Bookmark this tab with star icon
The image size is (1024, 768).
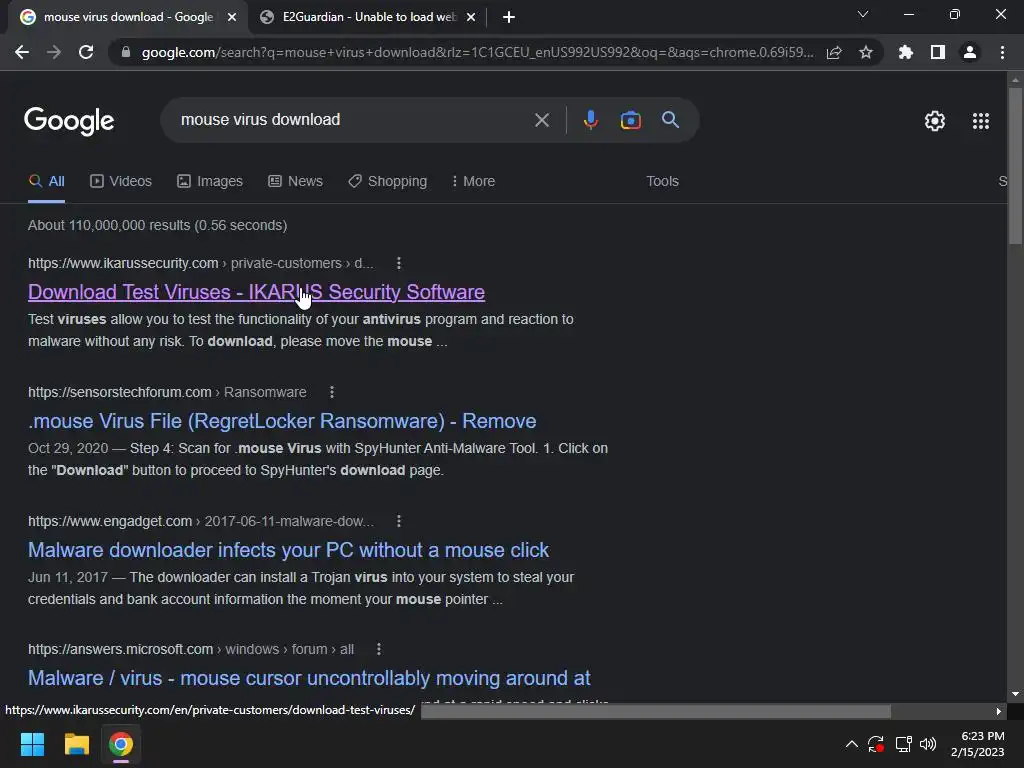pos(866,52)
